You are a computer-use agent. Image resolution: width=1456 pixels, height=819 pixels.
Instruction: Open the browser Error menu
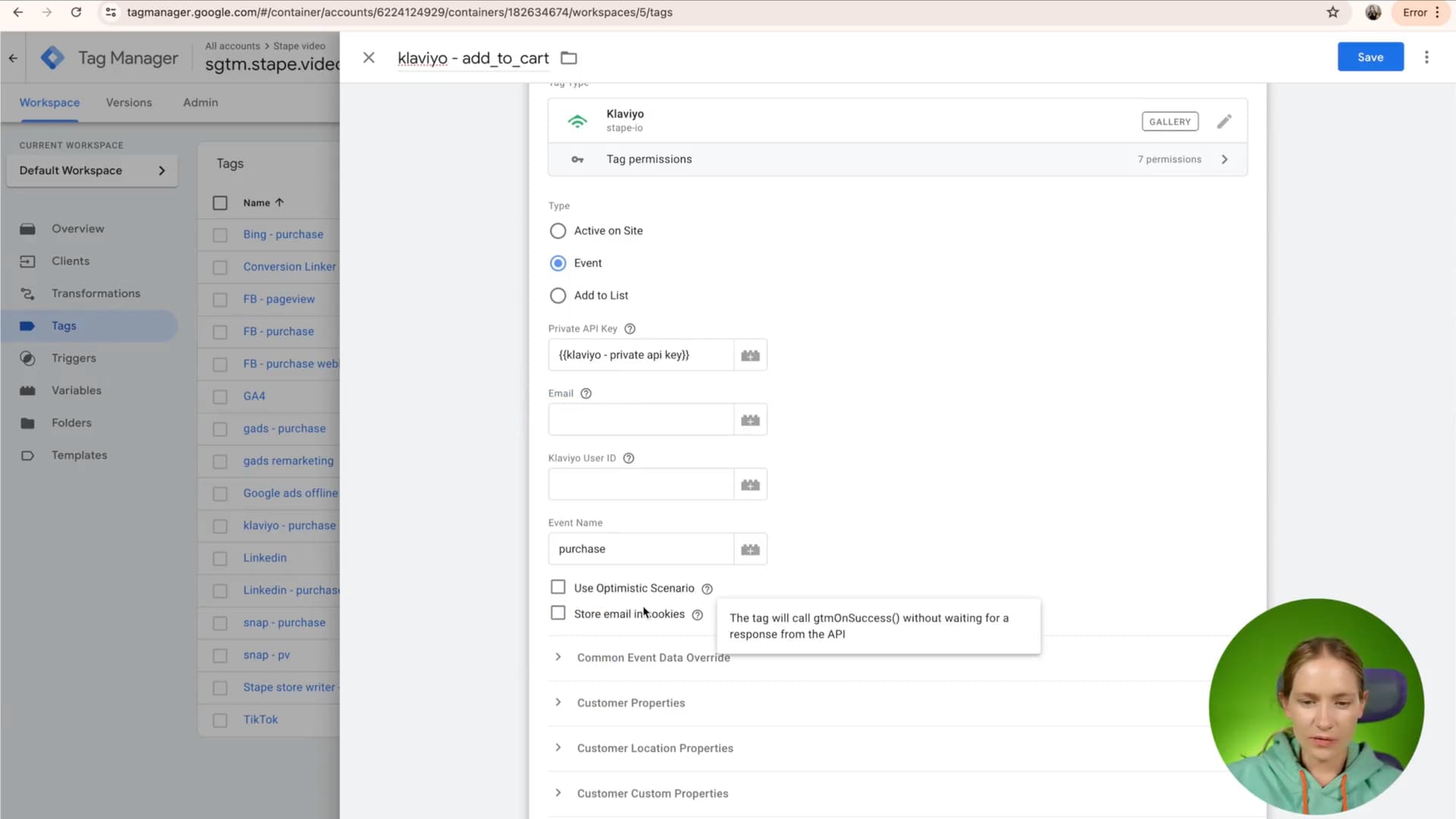1421,12
